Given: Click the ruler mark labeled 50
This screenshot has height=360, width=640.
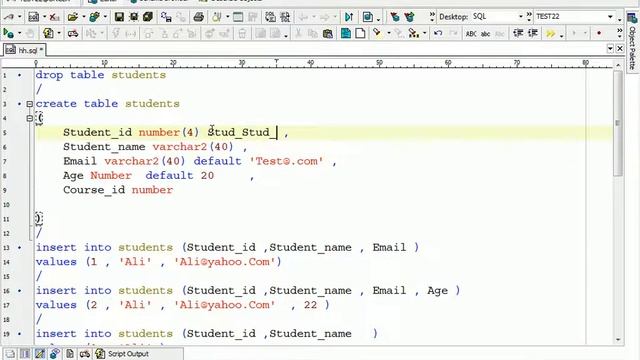Looking at the screenshot, I should pyautogui.click(x=379, y=63).
